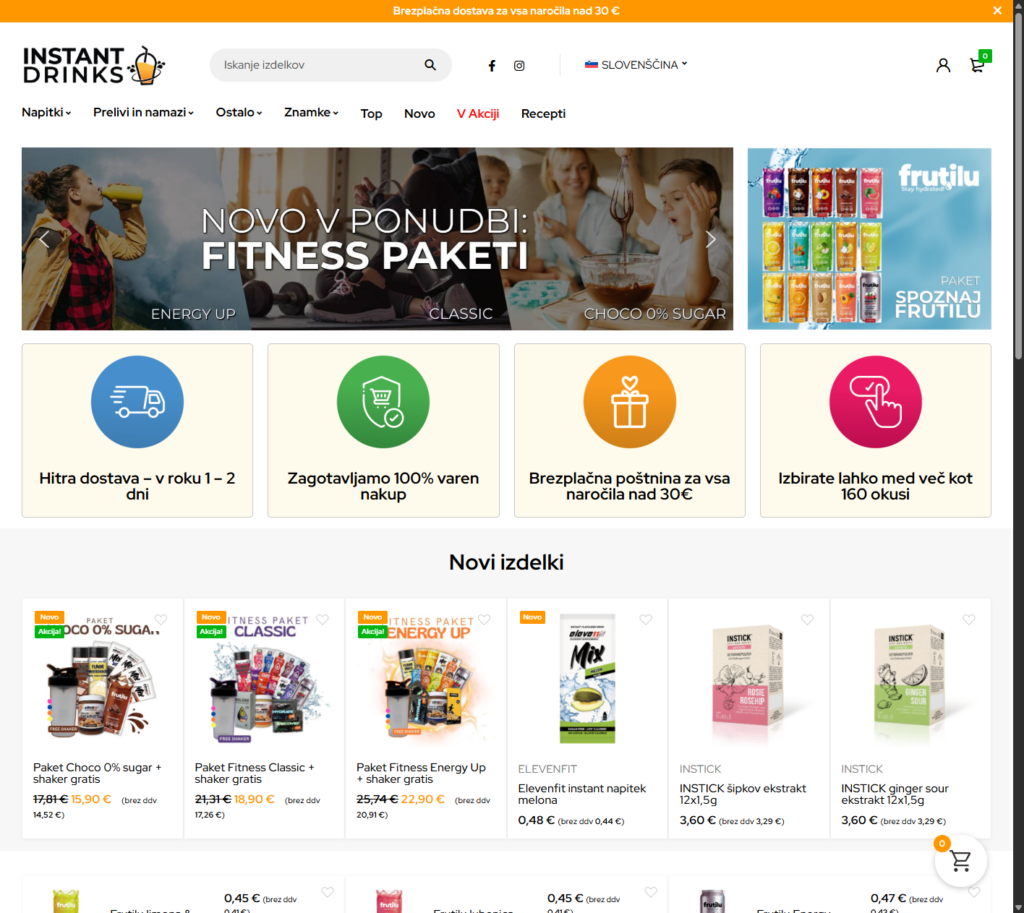The width and height of the screenshot is (1024, 913).
Task: Open the Instagram icon link
Action: coord(519,65)
